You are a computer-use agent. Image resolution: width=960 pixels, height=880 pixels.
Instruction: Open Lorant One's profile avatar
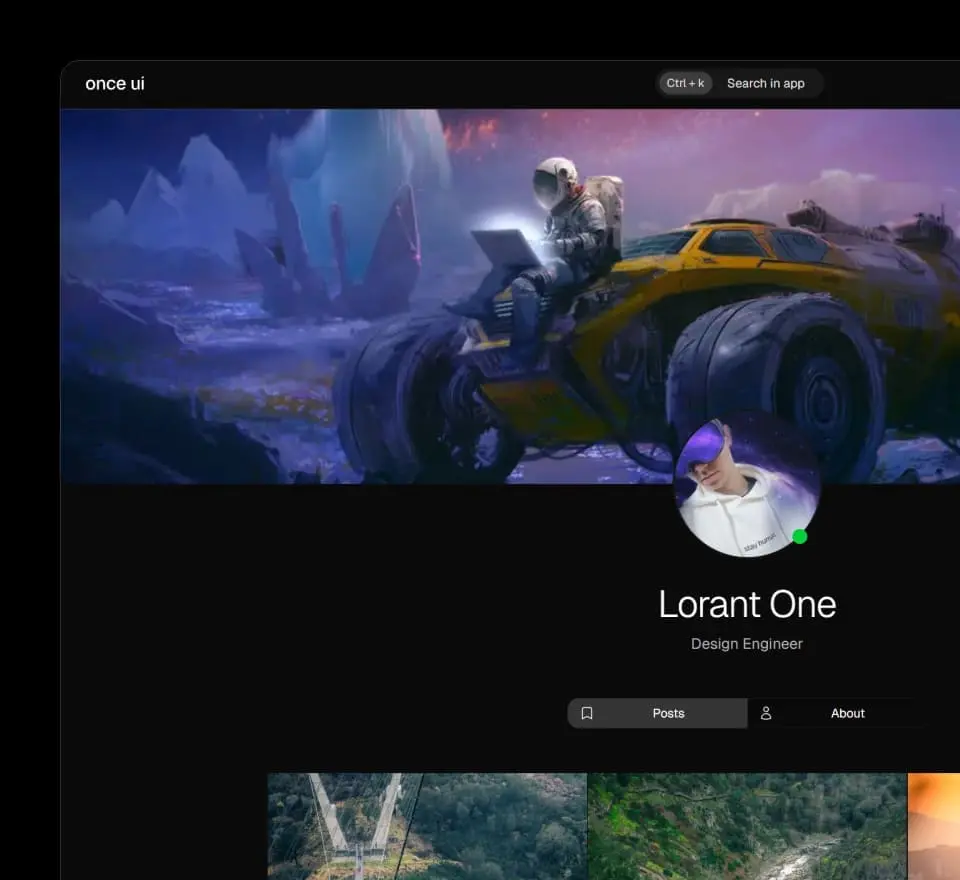pyautogui.click(x=746, y=487)
